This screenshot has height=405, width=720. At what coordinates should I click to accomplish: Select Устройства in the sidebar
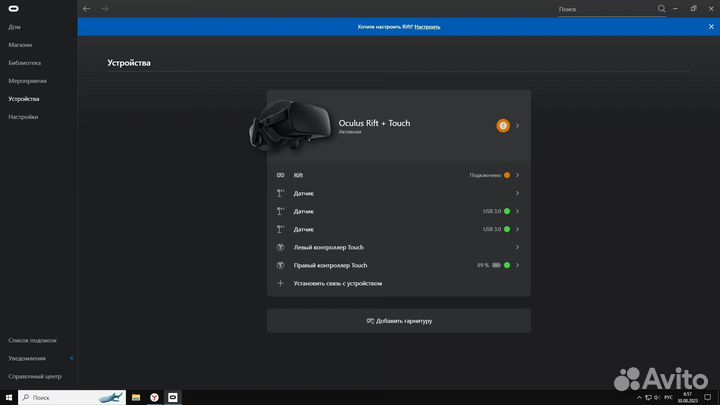tap(24, 99)
